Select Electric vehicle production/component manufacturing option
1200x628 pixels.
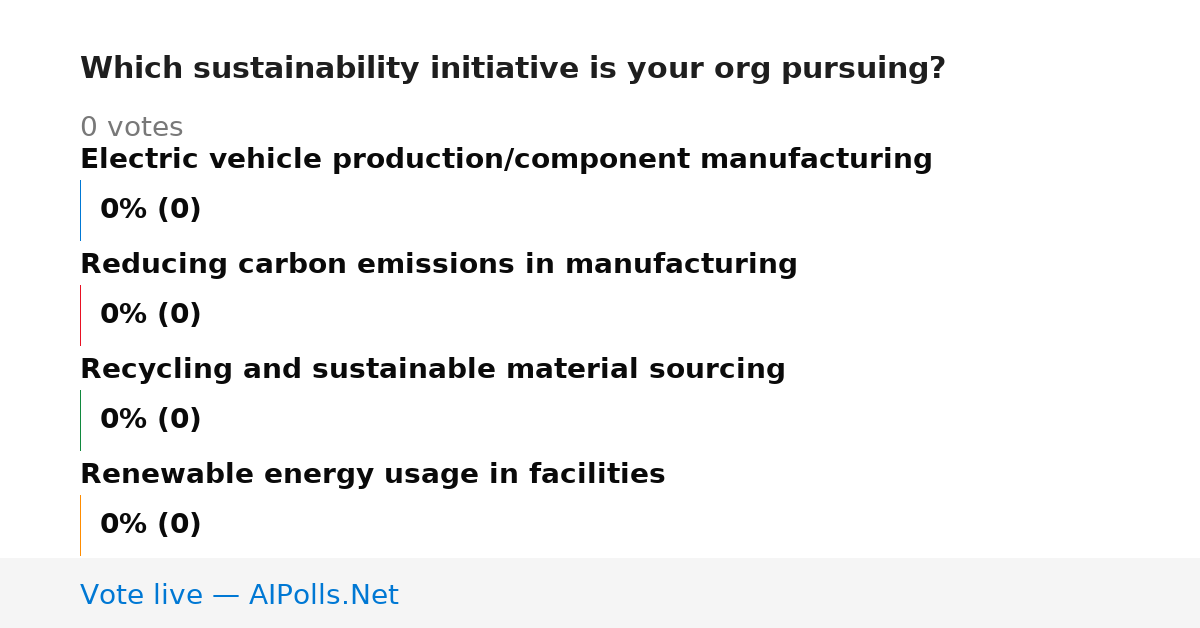(x=506, y=160)
